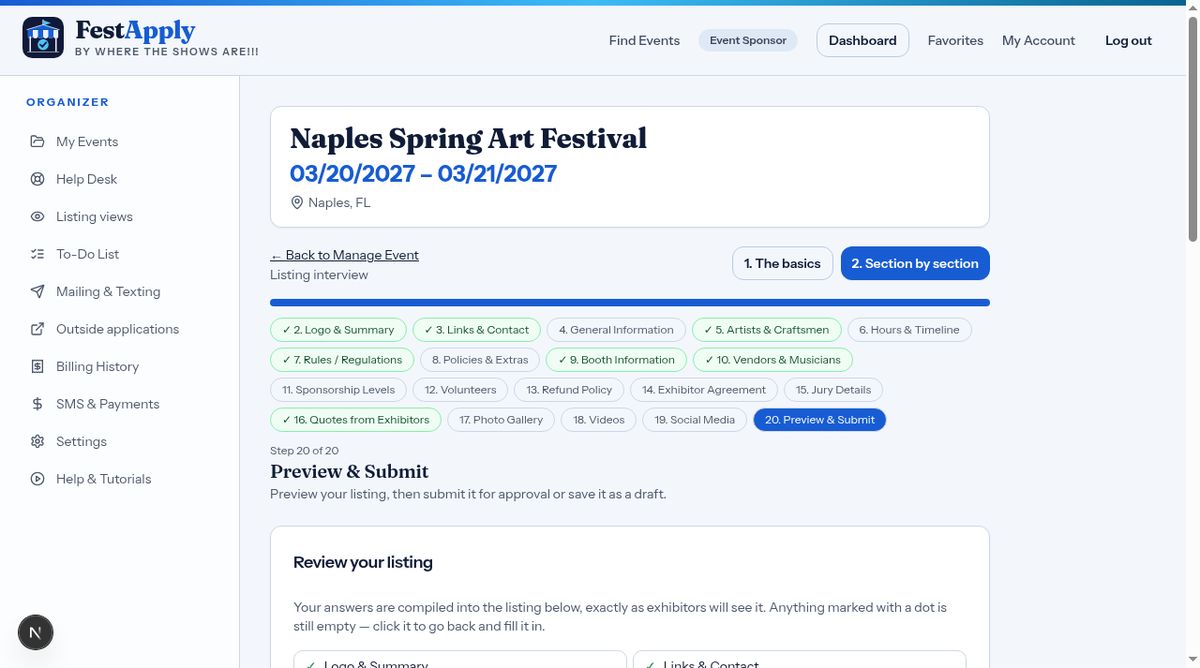Jump to step 16. Quotes from Exhibitors
The image size is (1200, 668).
pos(355,420)
